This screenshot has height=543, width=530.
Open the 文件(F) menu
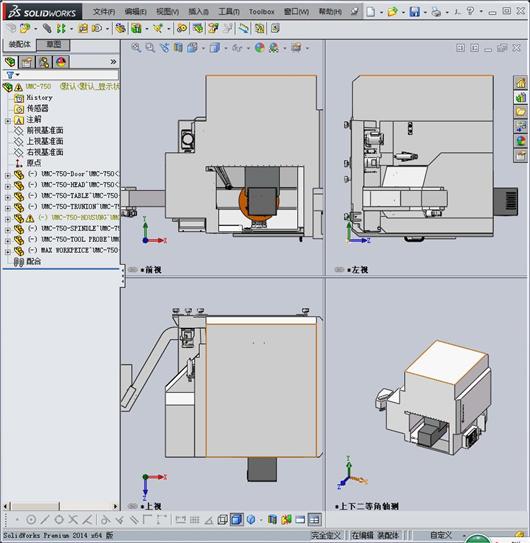104,12
